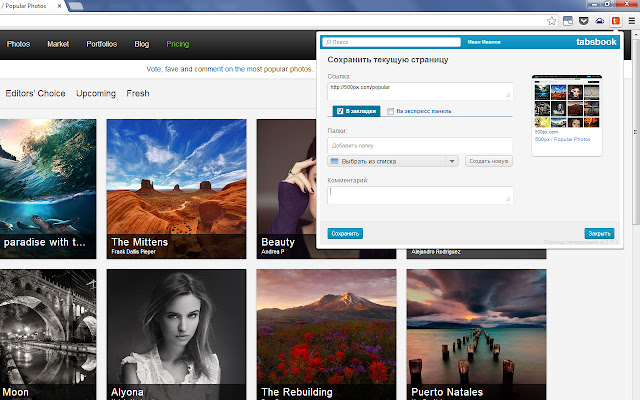Open the 'Moon' bridge night photo
Screen dimensions: 640x400
click(48, 334)
